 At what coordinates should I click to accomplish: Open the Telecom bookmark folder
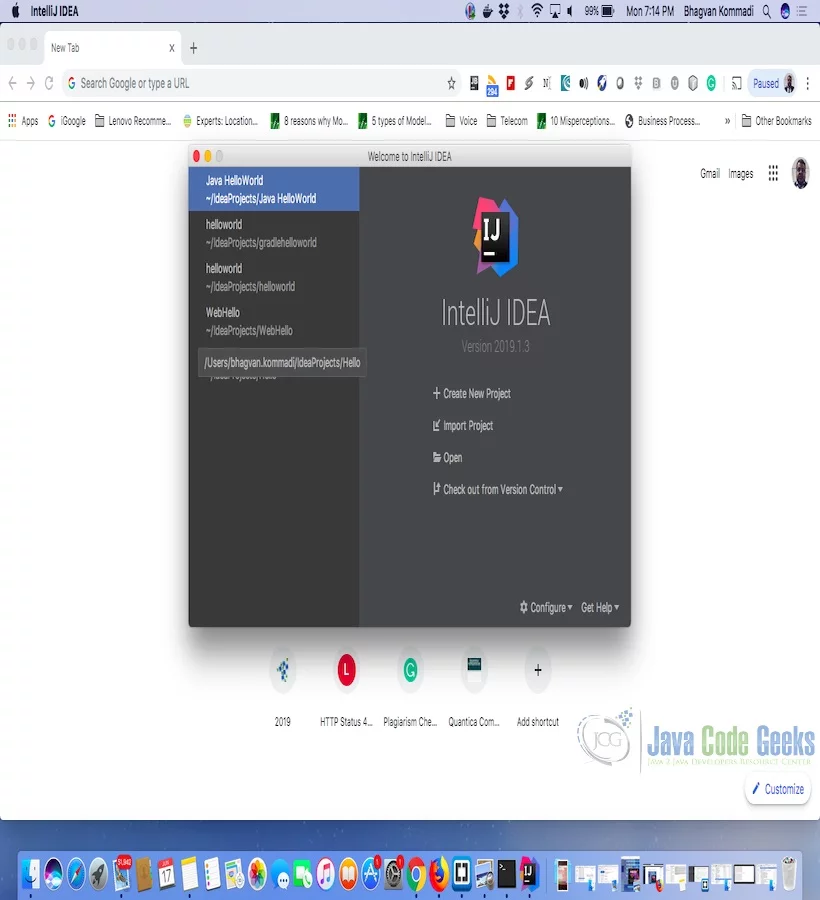[x=507, y=121]
